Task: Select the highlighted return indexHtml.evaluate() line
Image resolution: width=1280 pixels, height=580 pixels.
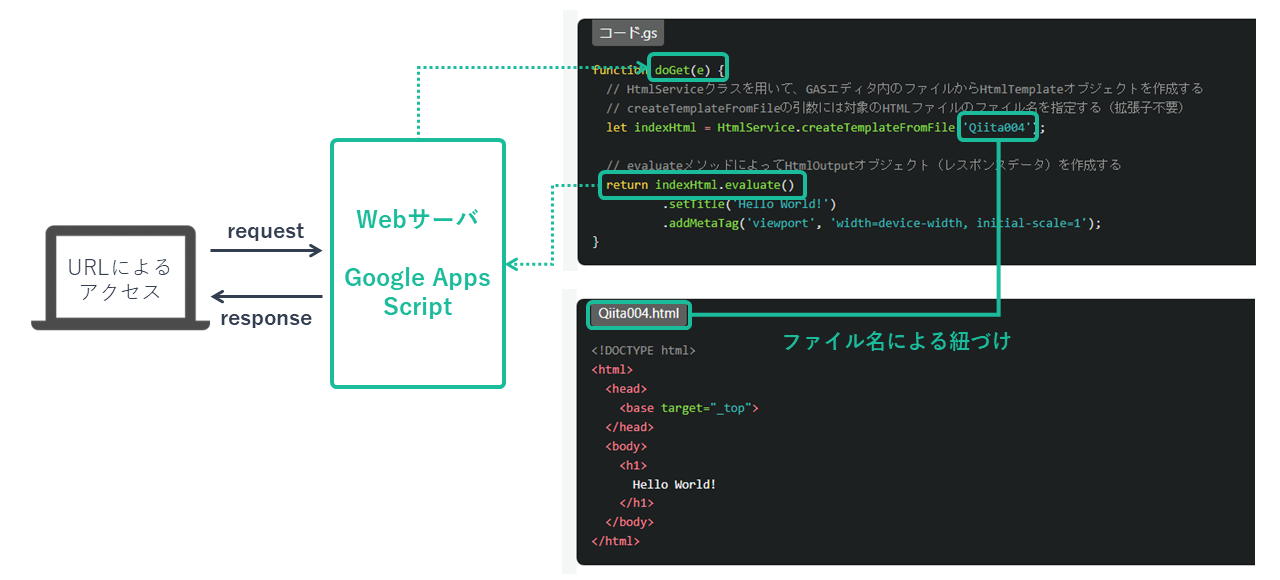Action: tap(703, 184)
